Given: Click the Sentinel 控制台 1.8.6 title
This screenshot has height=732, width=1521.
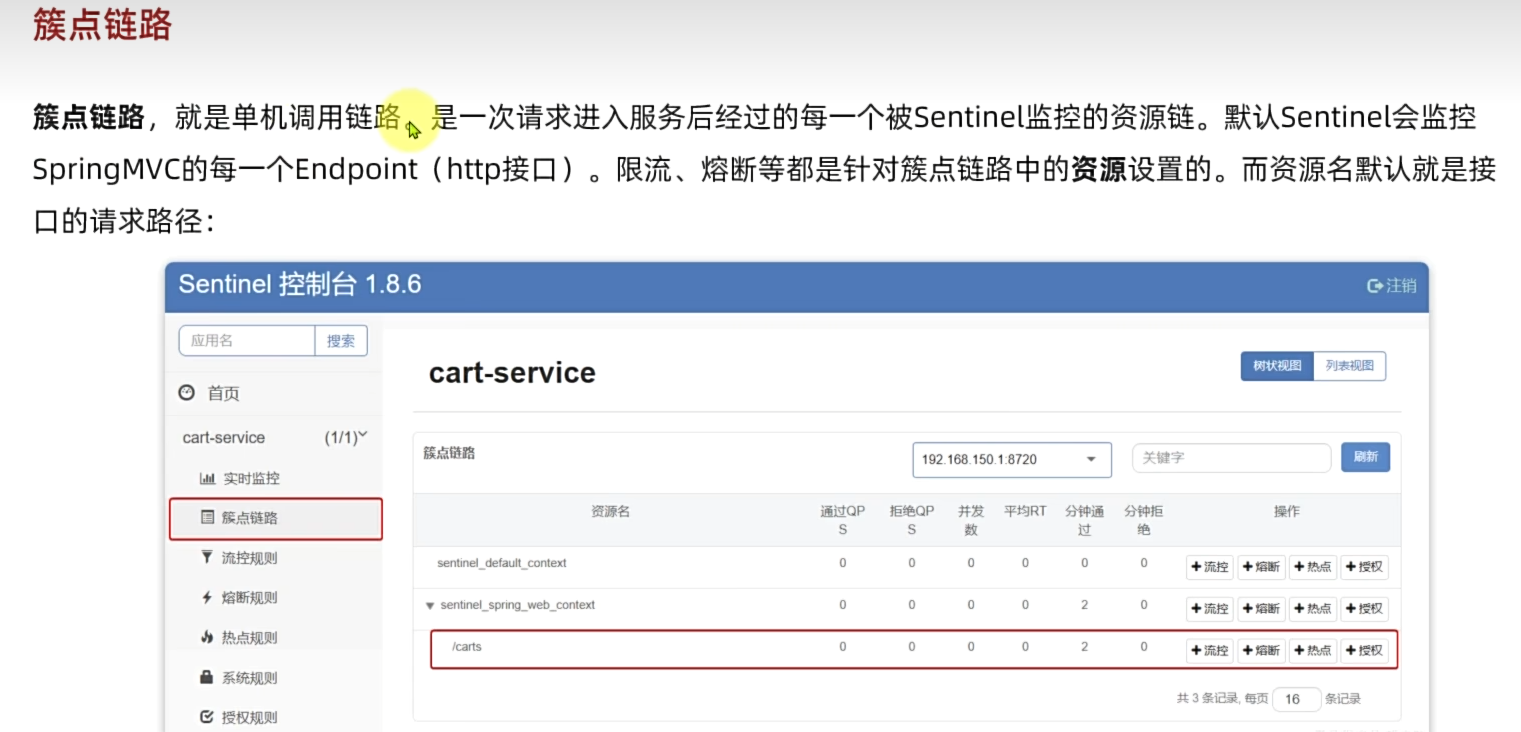Looking at the screenshot, I should 300,284.
